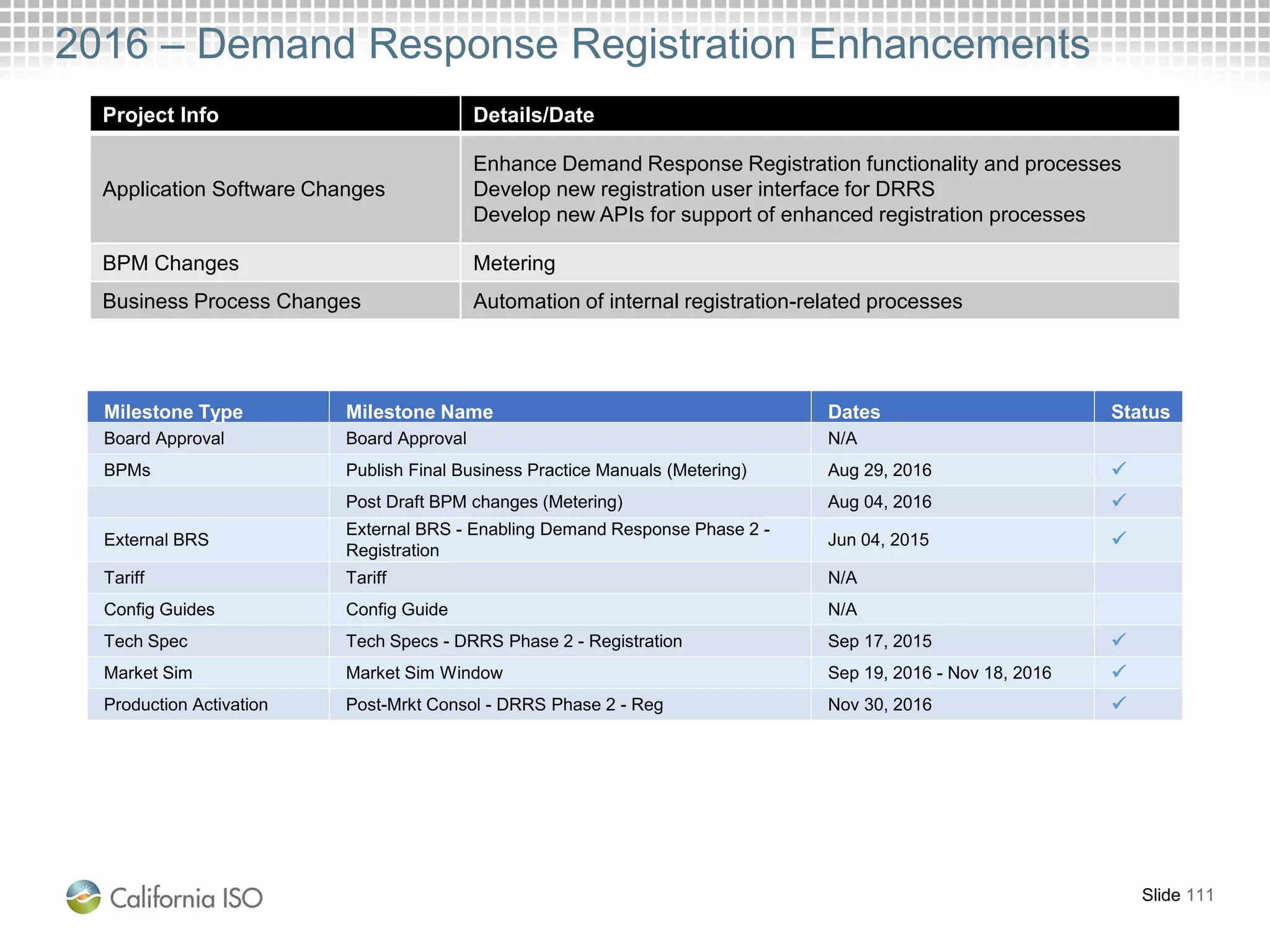Click 'Publish Final Business Practice Manuals (Metering)'
This screenshot has width=1270, height=952.
tap(546, 470)
